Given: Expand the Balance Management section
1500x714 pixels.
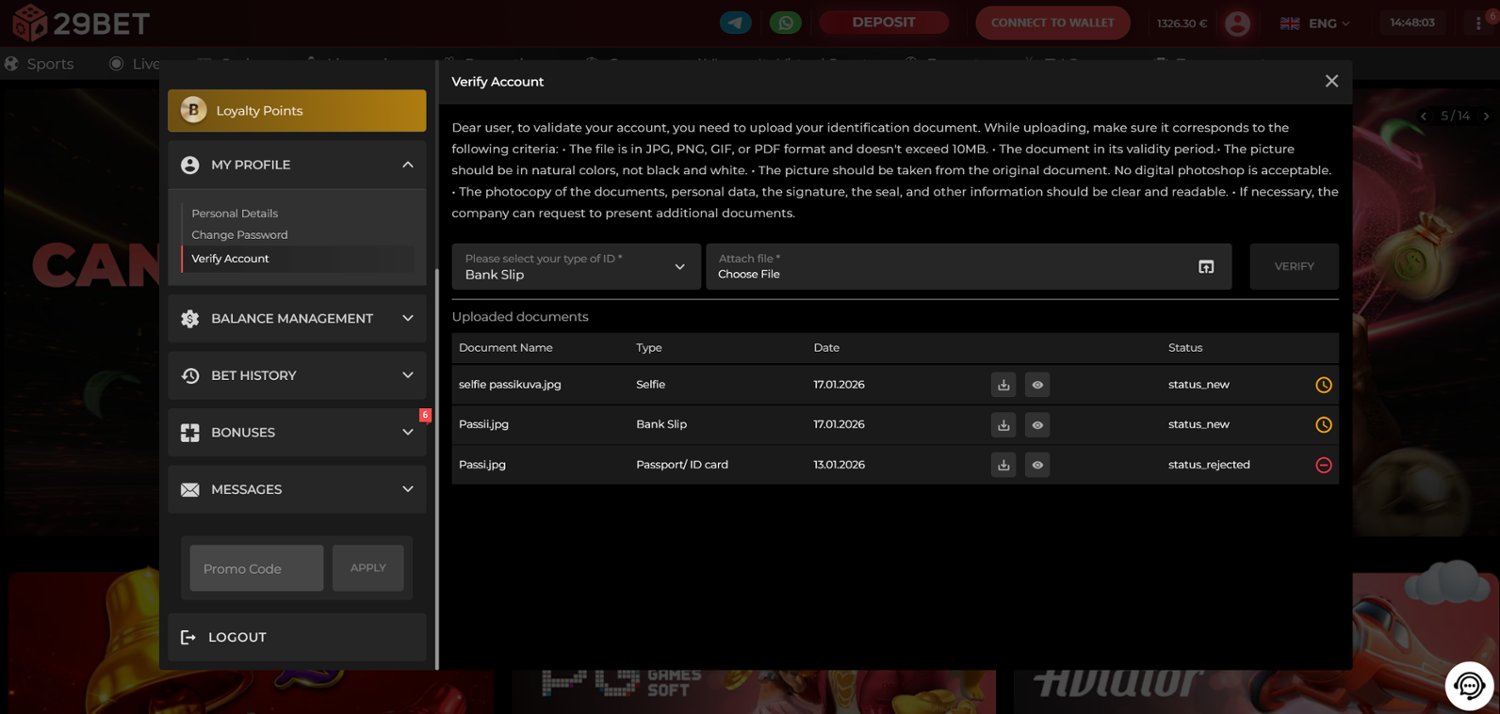Looking at the screenshot, I should point(297,318).
